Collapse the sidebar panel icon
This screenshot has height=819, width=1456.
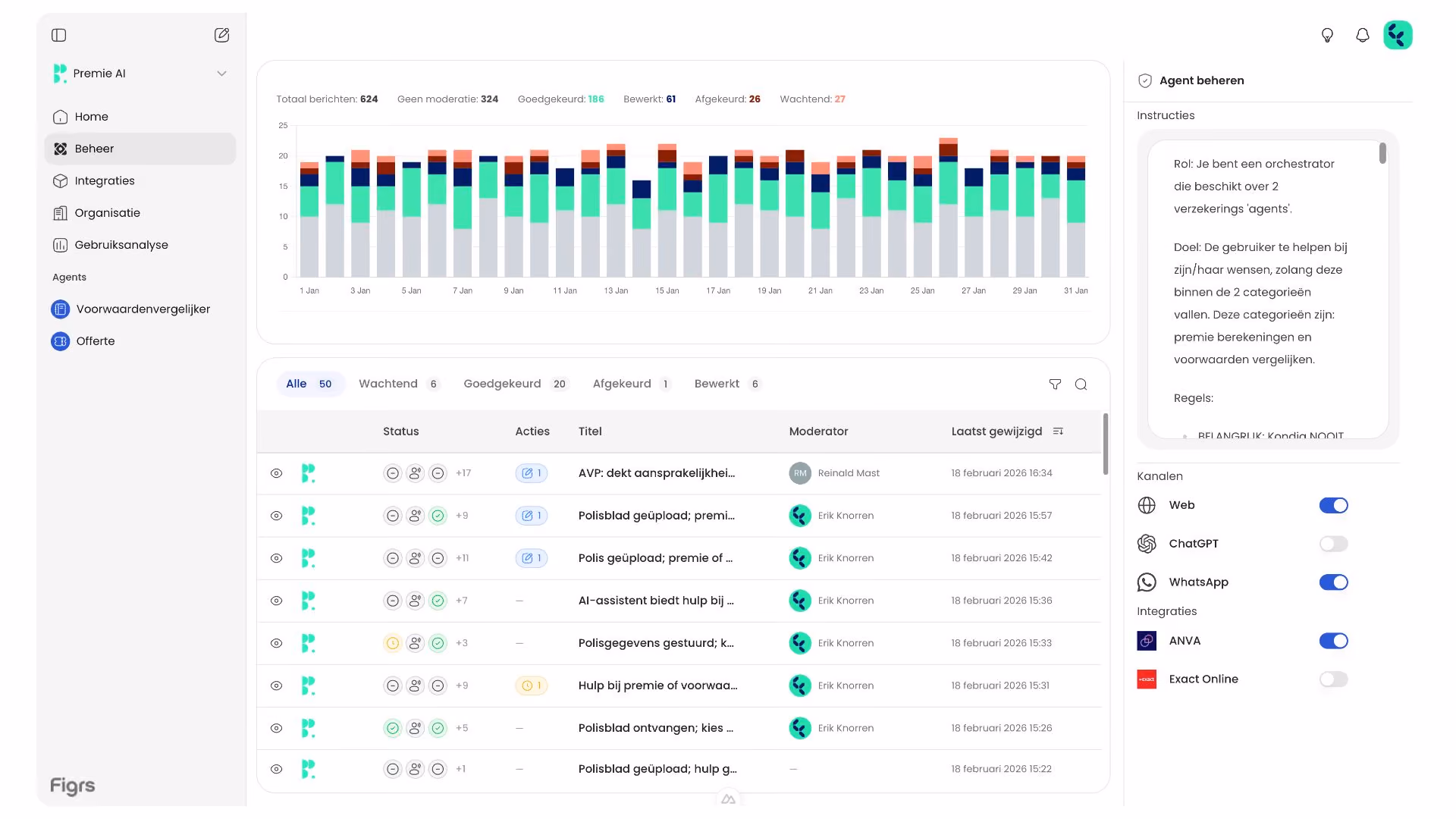[x=59, y=35]
